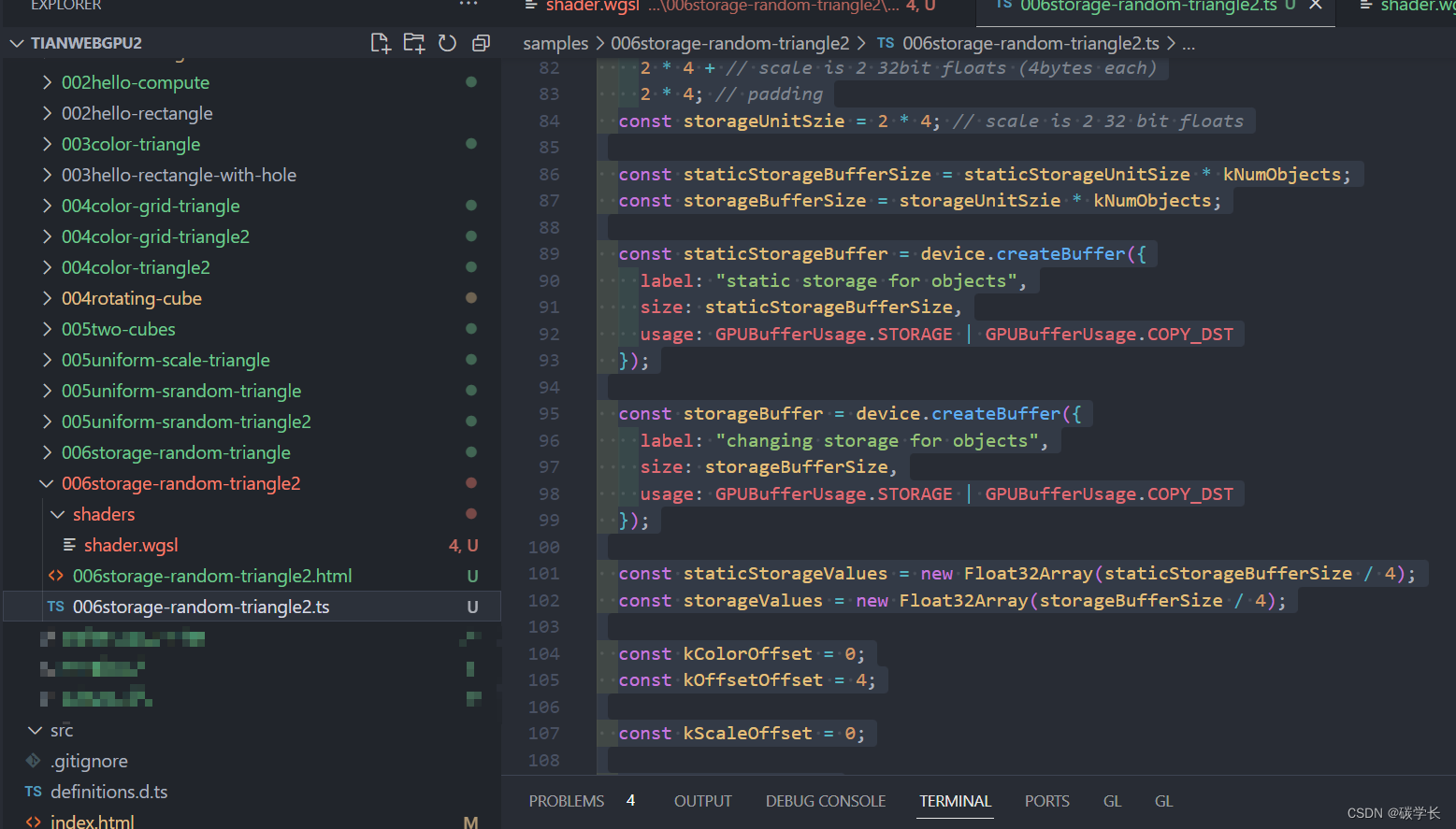Expand the 006storage-random-triangle folder
This screenshot has width=1456, height=829.
coord(47,452)
